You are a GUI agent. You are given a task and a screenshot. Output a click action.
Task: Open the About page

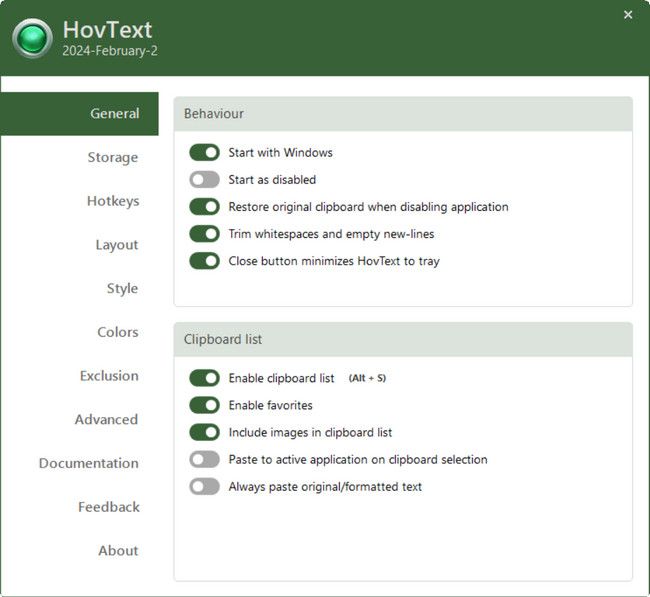click(118, 551)
